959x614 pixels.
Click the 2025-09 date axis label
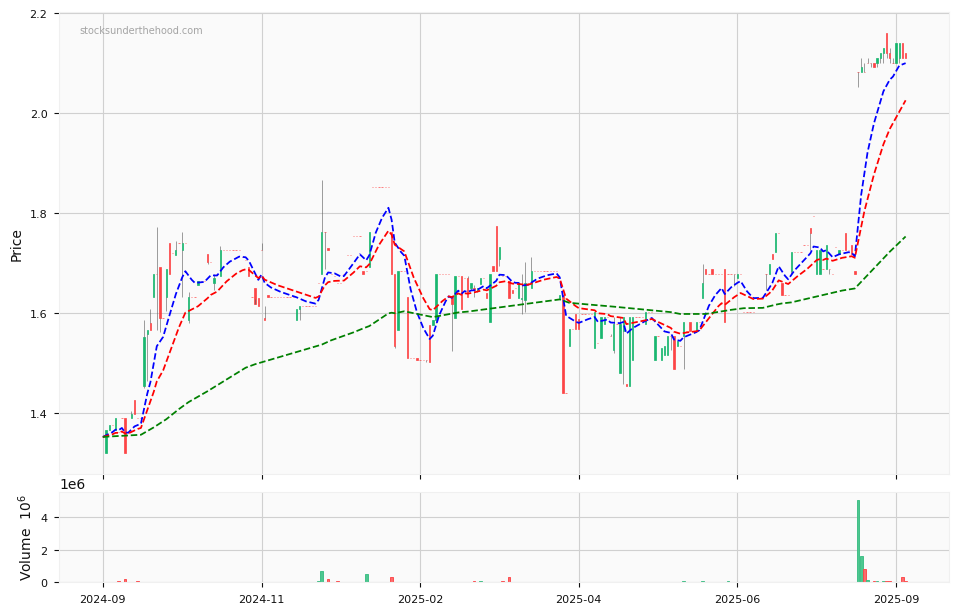coord(896,600)
